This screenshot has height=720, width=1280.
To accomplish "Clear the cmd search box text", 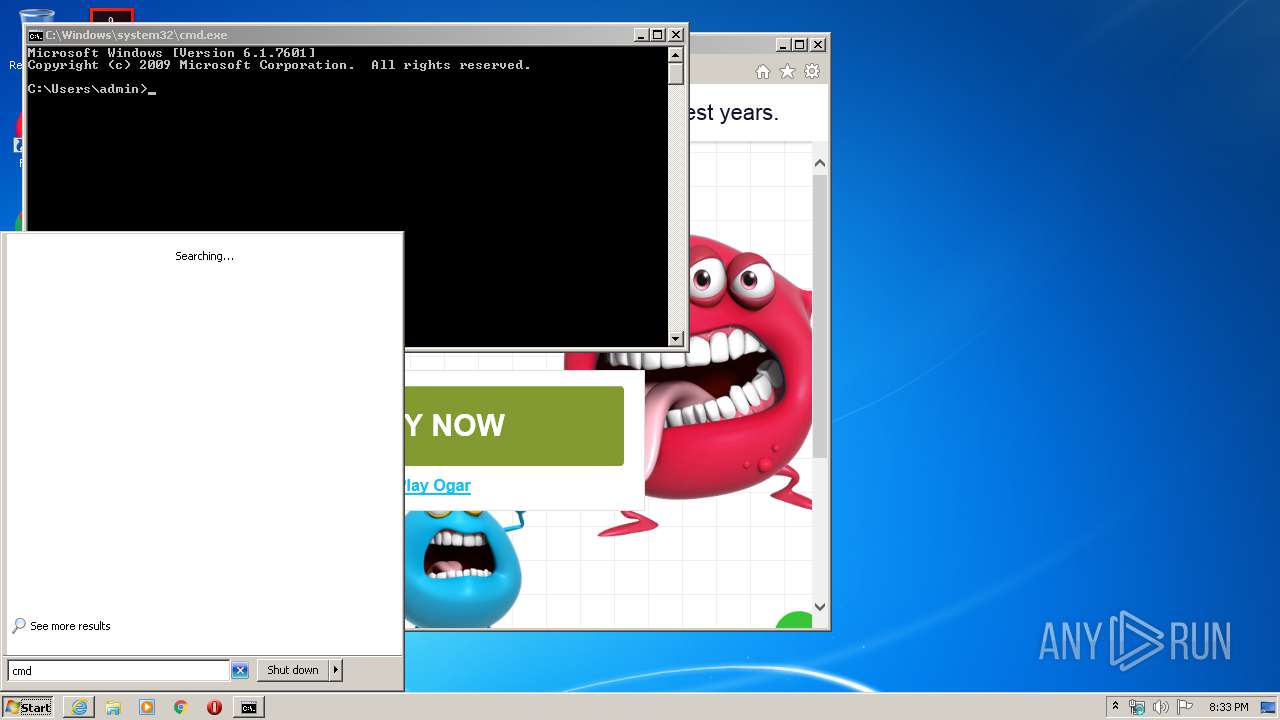I will [240, 671].
